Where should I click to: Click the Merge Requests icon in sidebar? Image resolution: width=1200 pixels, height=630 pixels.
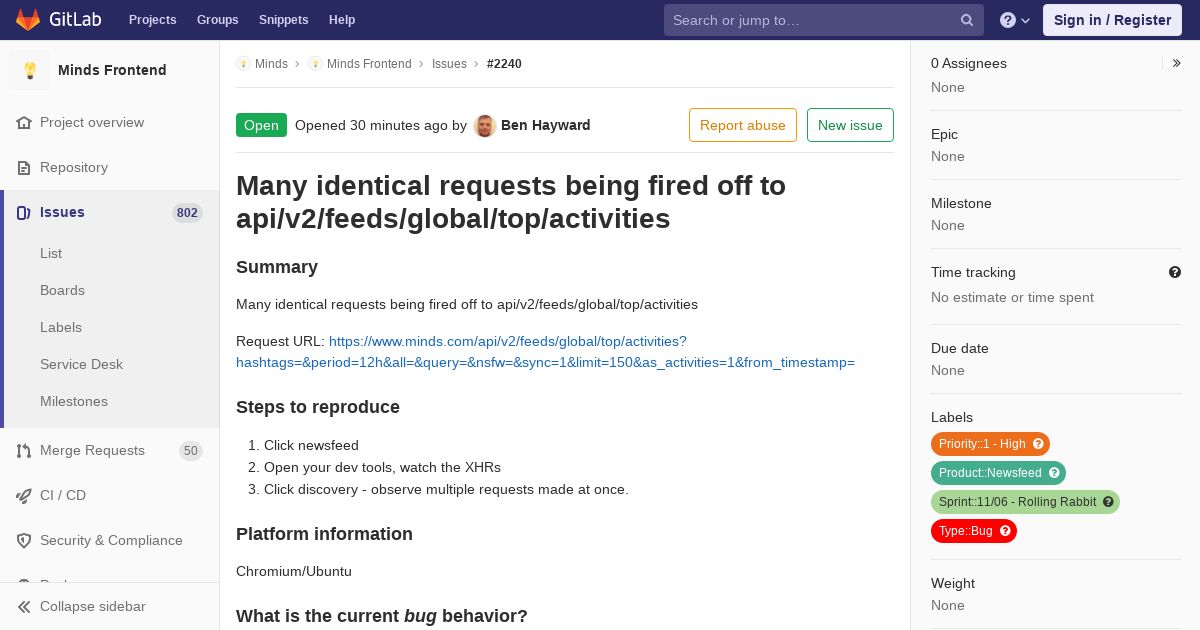pos(24,451)
